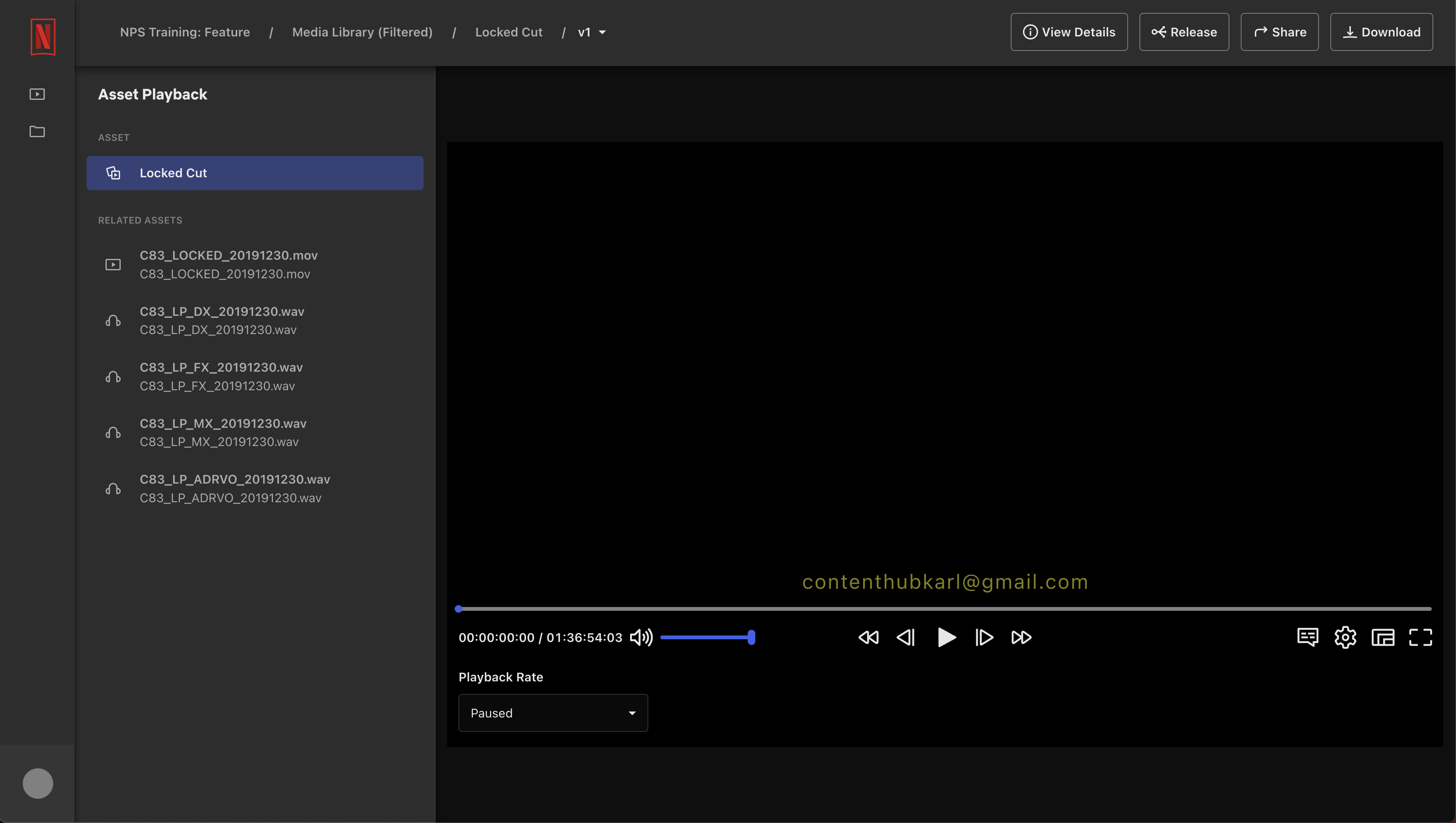Enter fullscreen mode

[1420, 638]
